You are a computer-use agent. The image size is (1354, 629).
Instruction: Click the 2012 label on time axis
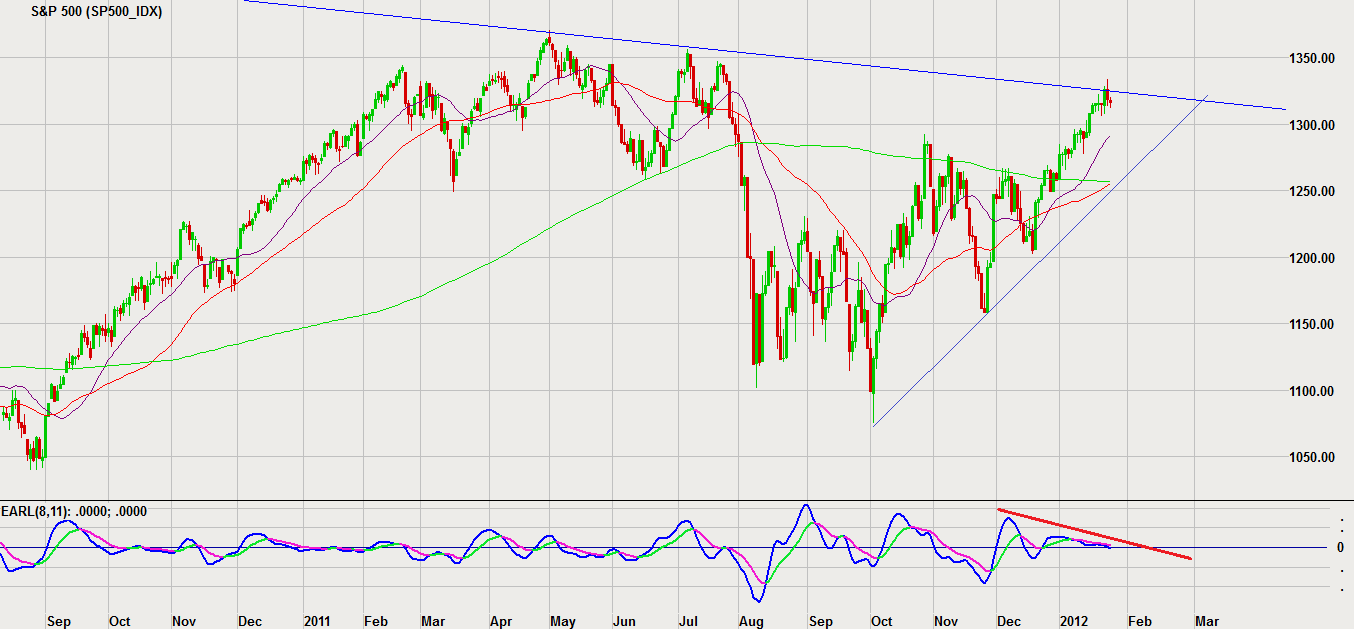tap(1074, 621)
